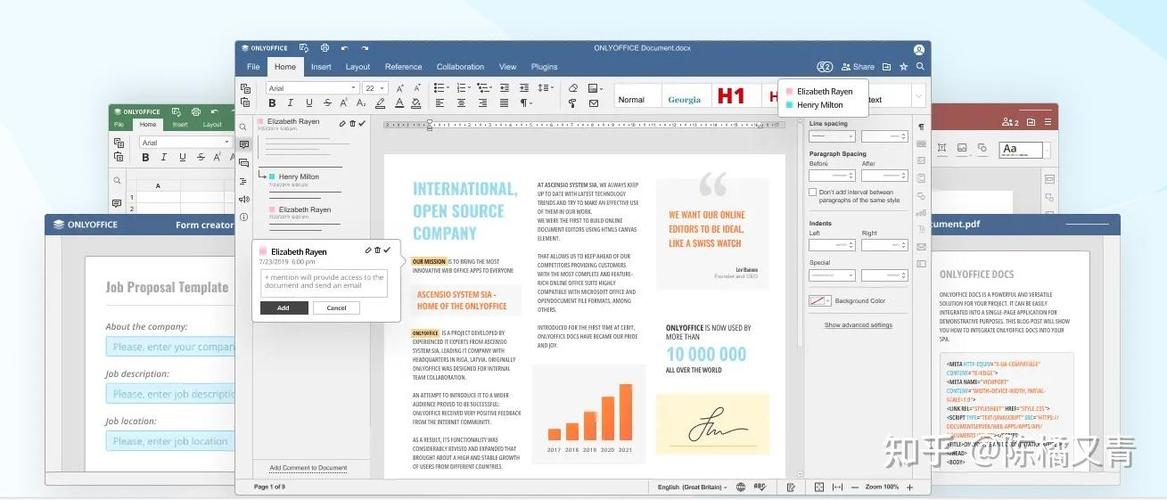
Task: Open the Arial font name dropdown in document editor
Action: [x=313, y=88]
